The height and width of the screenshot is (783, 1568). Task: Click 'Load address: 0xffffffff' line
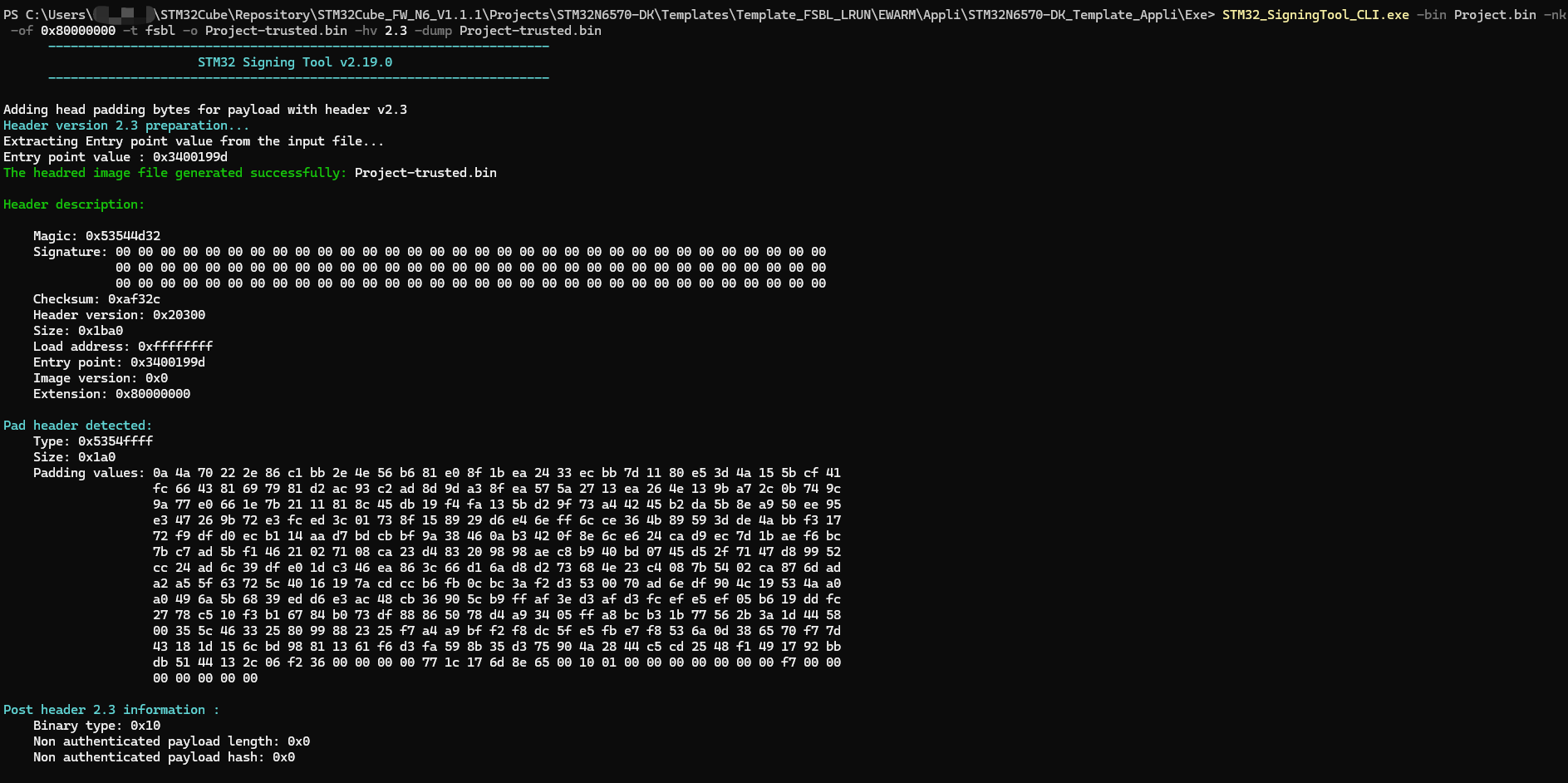click(x=123, y=347)
